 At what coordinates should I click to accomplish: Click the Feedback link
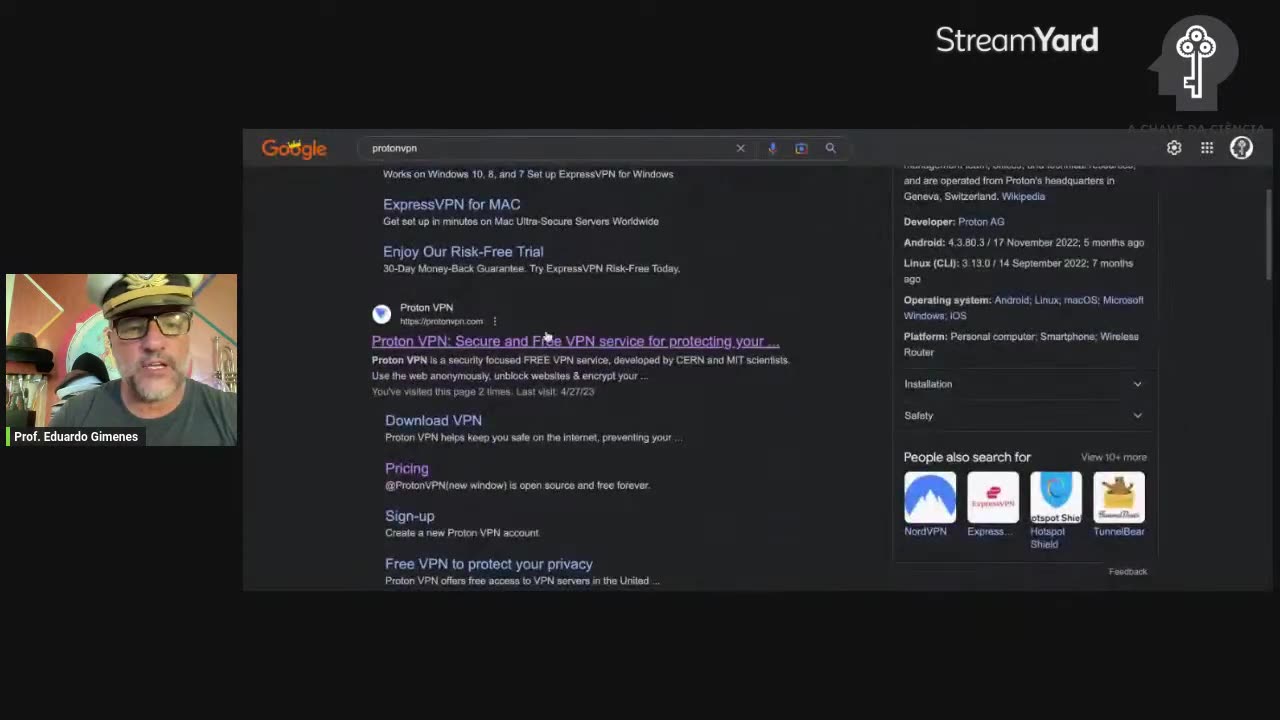click(1127, 571)
